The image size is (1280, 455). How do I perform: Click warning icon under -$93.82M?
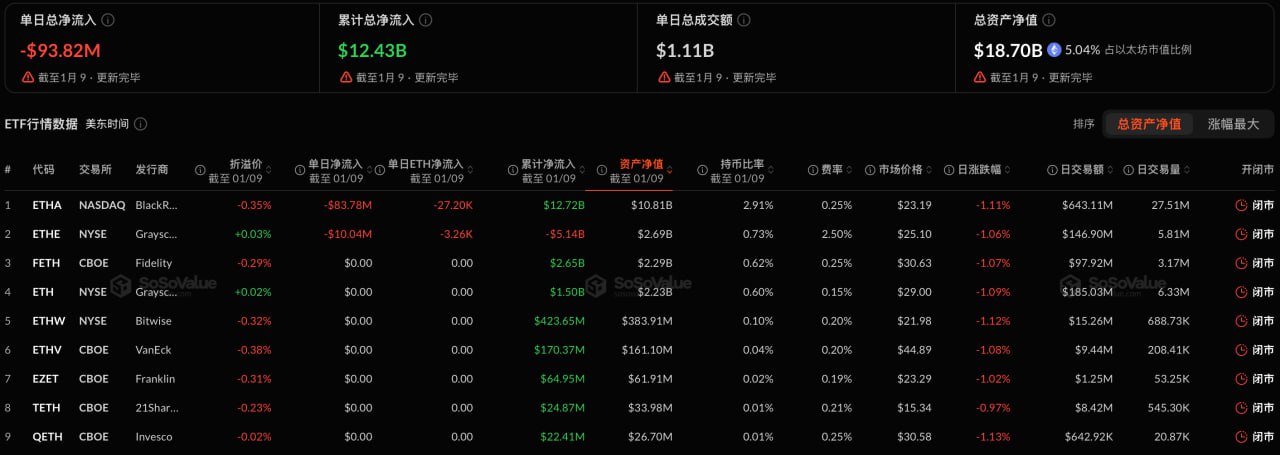coord(28,77)
